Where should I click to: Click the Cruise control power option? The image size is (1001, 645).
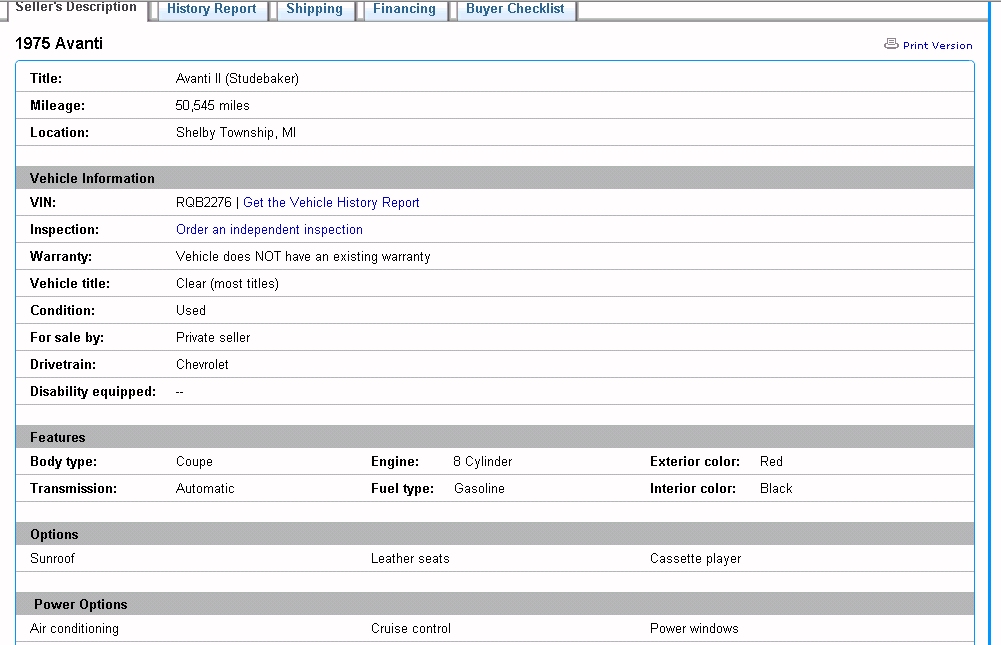point(410,629)
